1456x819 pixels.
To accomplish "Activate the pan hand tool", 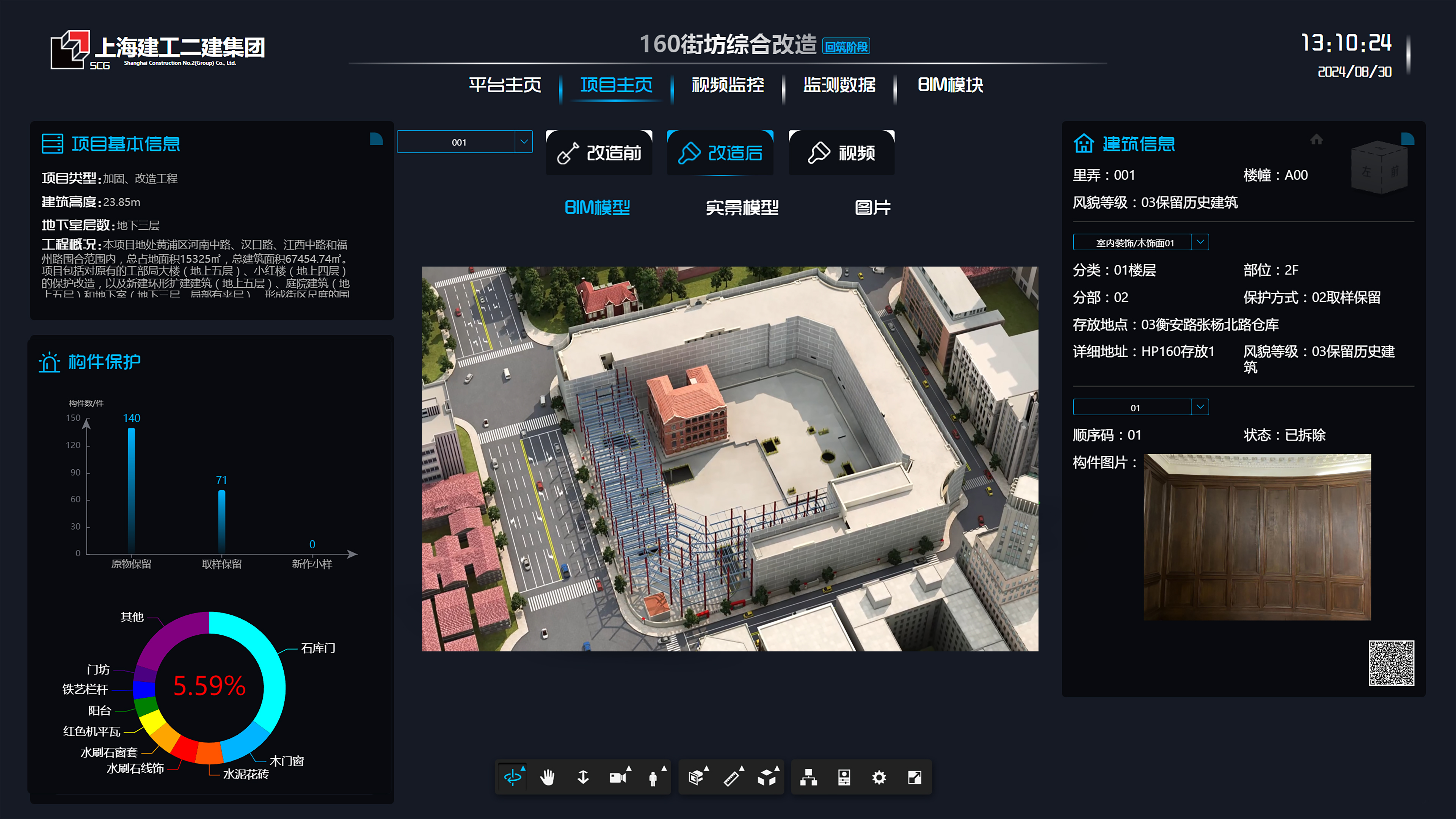I will coord(547,777).
